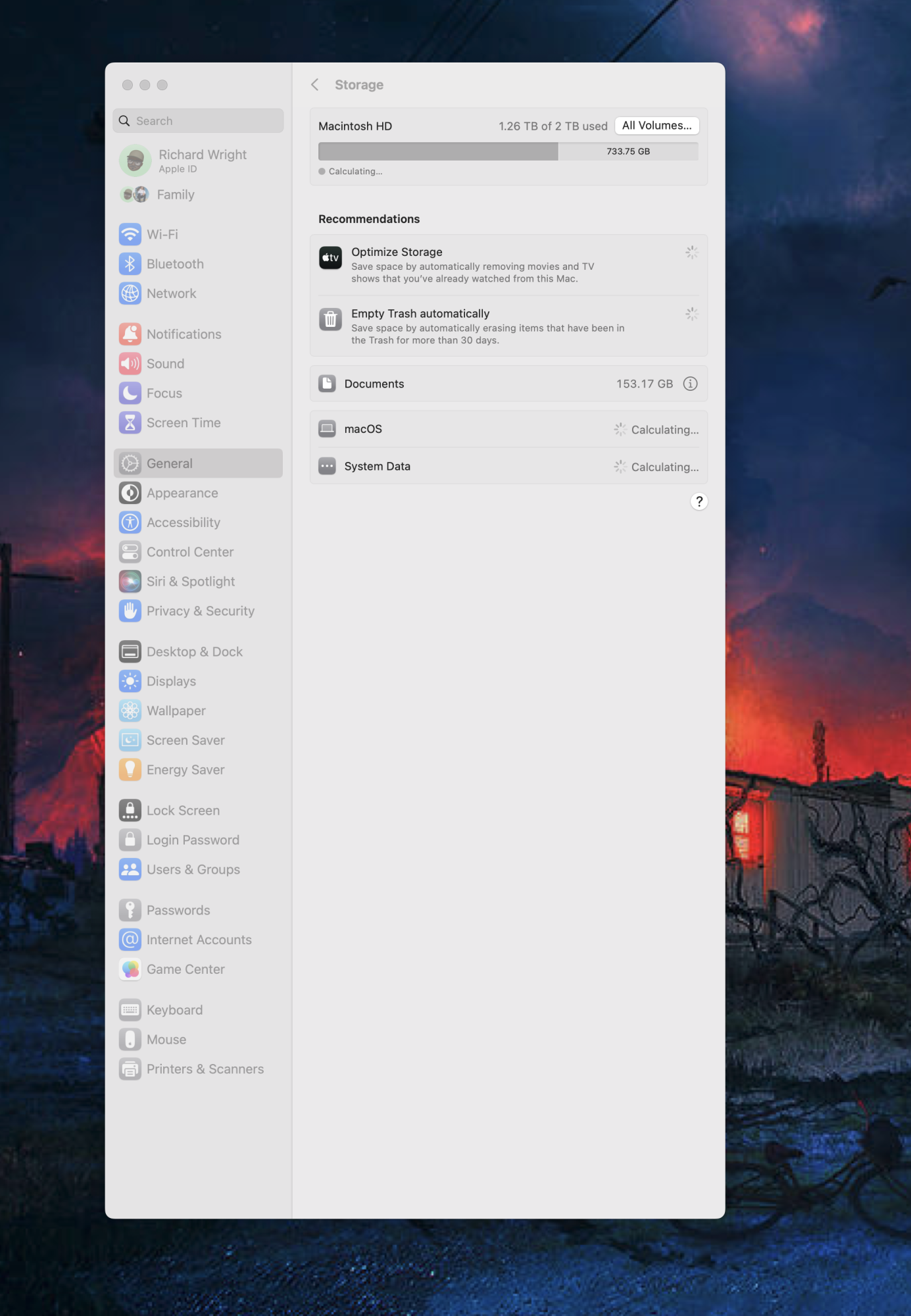This screenshot has width=911, height=1316.
Task: Click the Documents page icon
Action: click(x=327, y=384)
